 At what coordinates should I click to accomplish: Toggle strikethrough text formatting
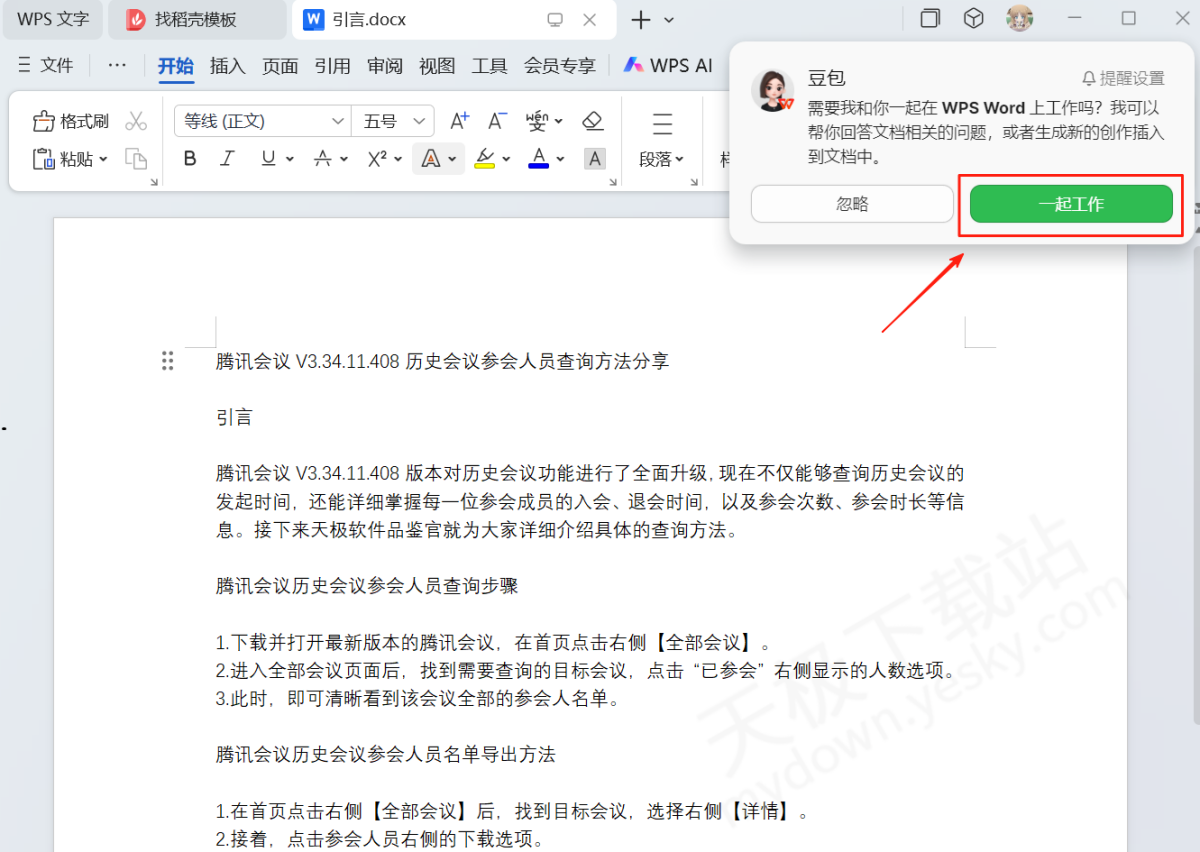[322, 158]
